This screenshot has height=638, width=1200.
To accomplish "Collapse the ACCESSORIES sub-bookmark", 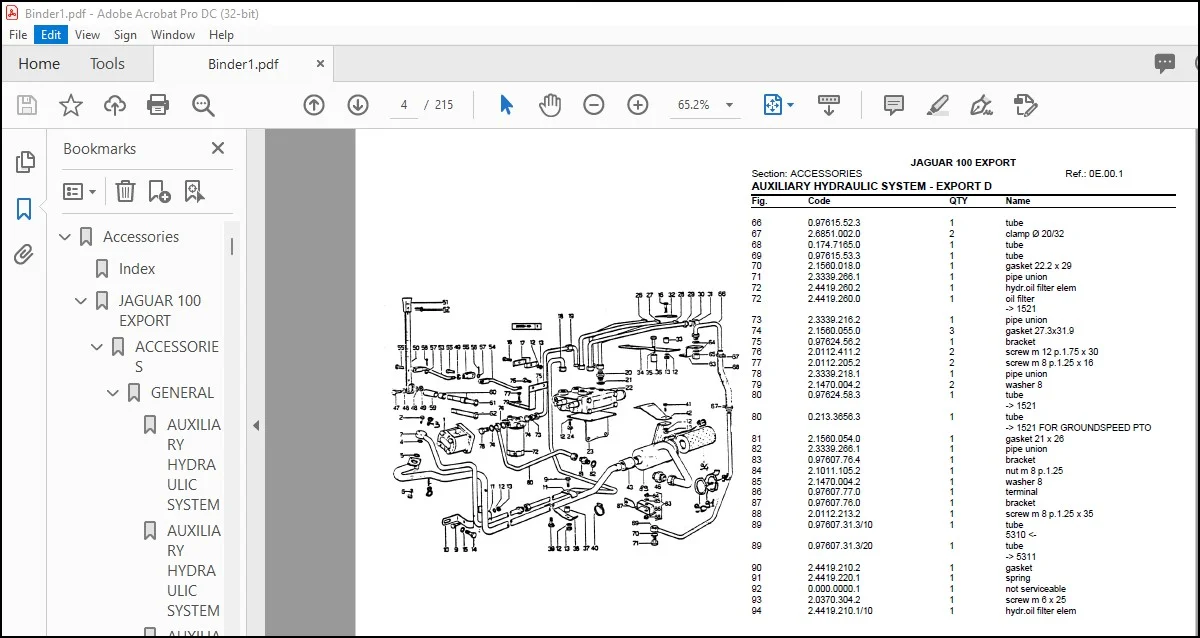I will pos(97,347).
